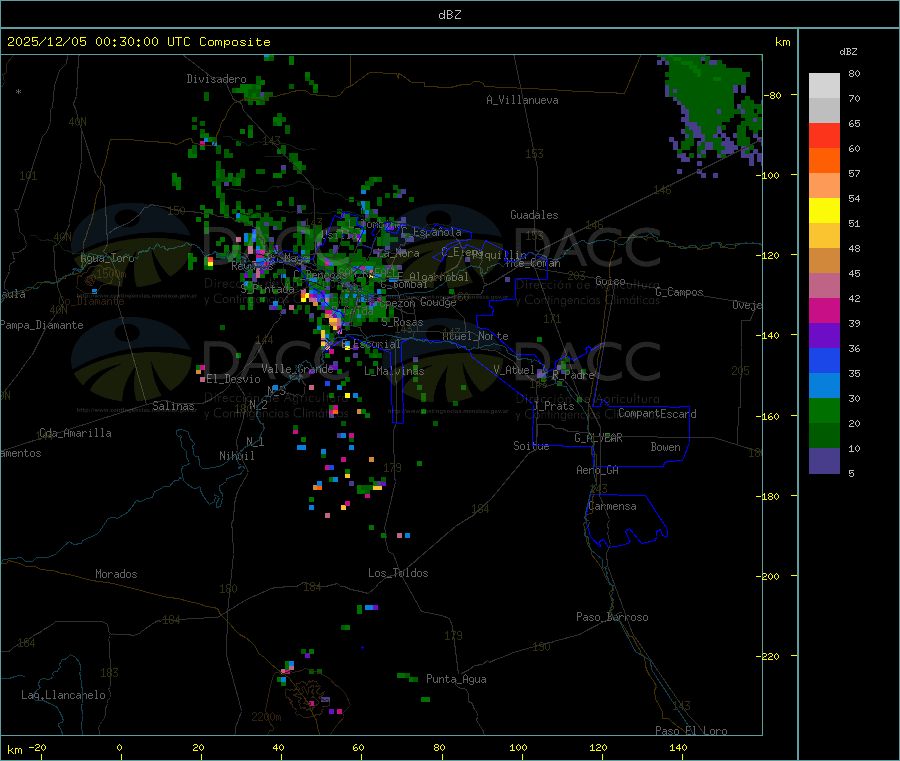Click the Guadales location label
This screenshot has width=900, height=761.
[534, 215]
